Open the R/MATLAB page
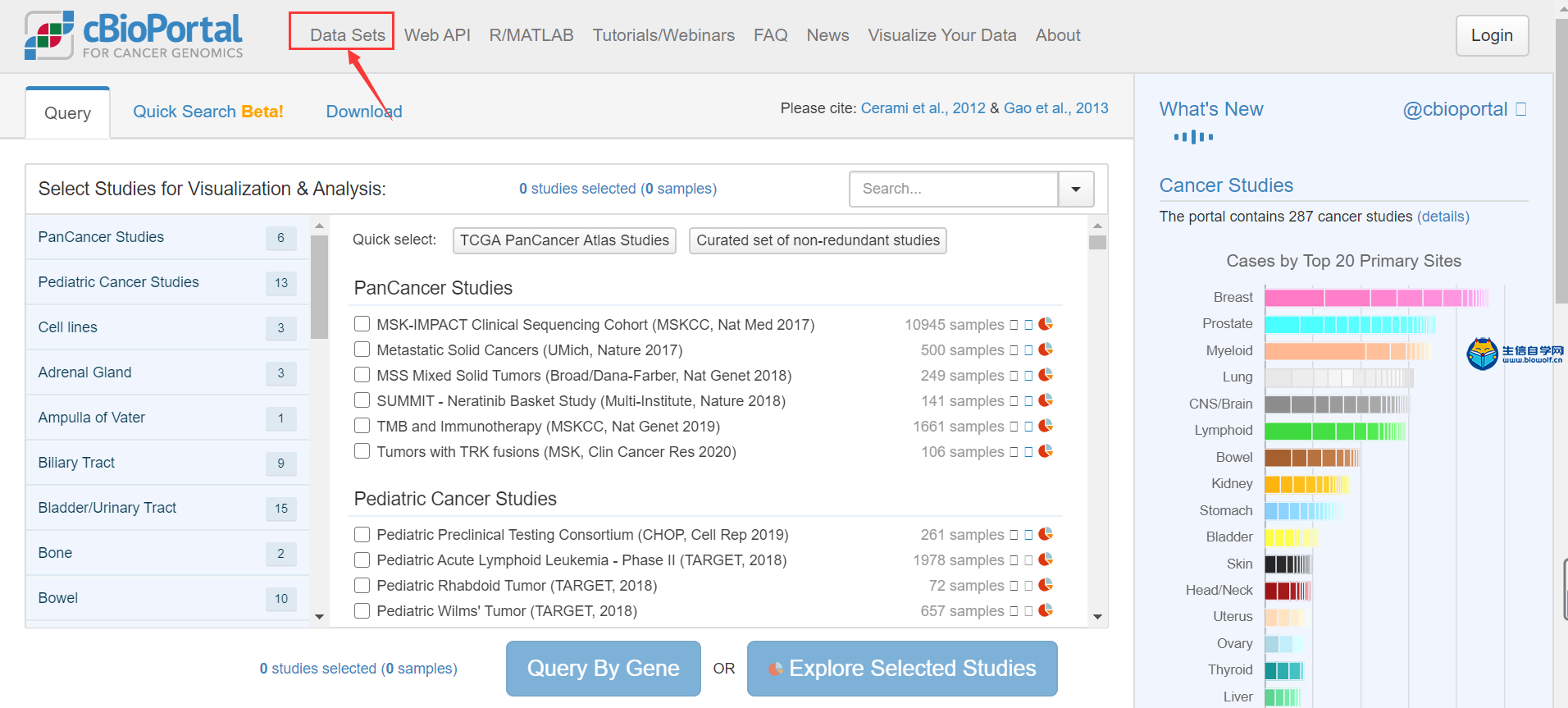This screenshot has width=1568, height=708. [x=531, y=35]
